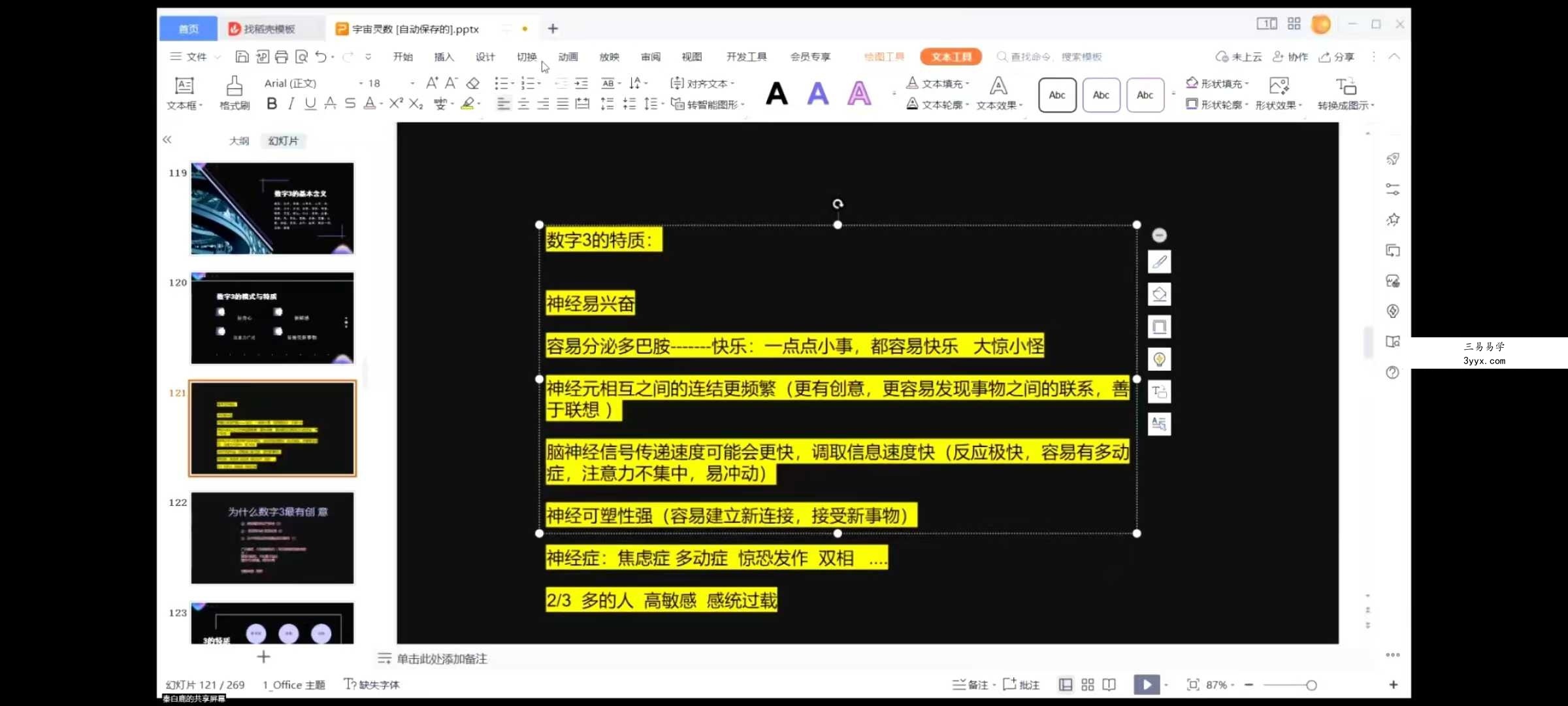Open Text Effects (文本效果) menu

(999, 93)
